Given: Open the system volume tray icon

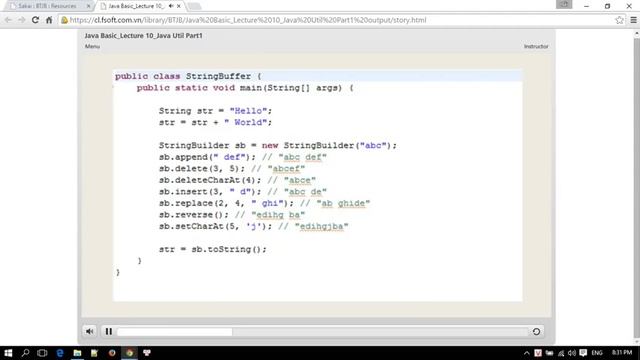Looking at the screenshot, I should 572,353.
